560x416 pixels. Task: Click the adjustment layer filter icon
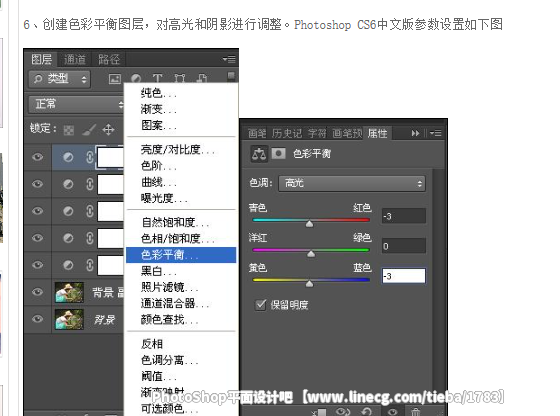click(x=136, y=78)
